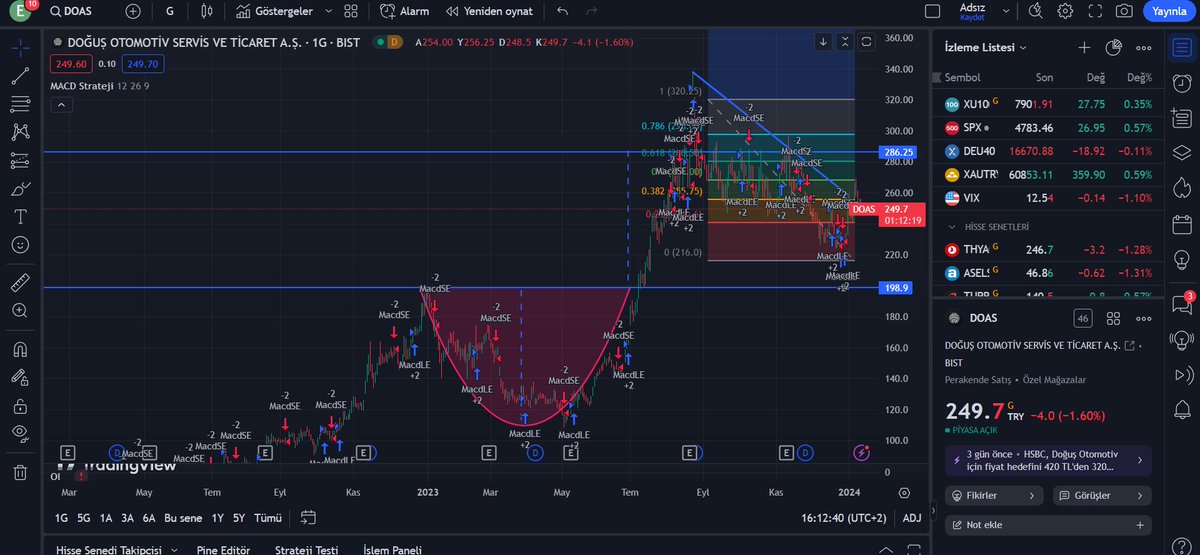
Task: Toggle ADJ adjusted price data
Action: [x=912, y=518]
